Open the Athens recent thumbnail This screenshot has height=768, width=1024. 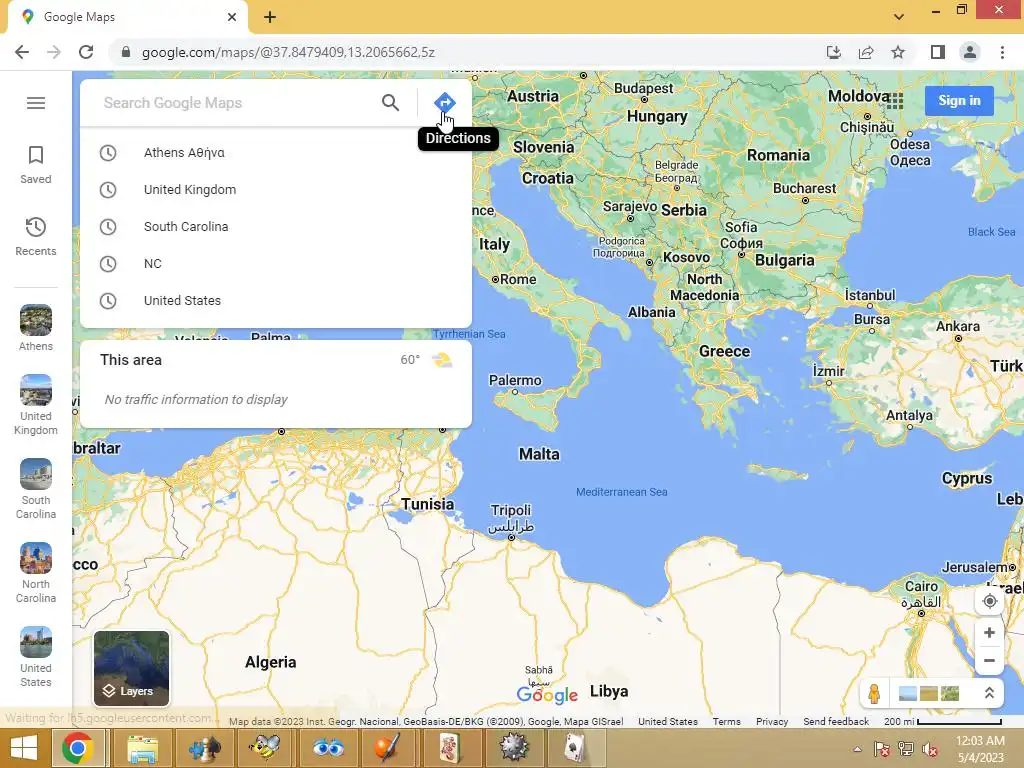click(x=36, y=328)
